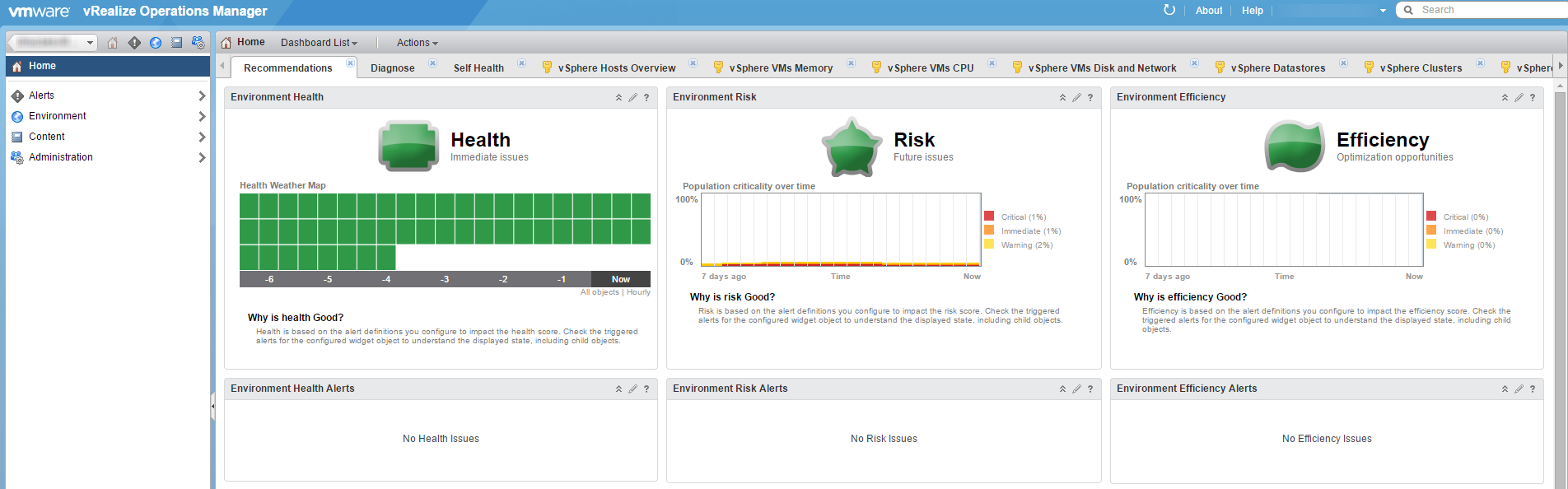
Task: Collapse the Environment Risk Alerts widget
Action: tap(1062, 389)
